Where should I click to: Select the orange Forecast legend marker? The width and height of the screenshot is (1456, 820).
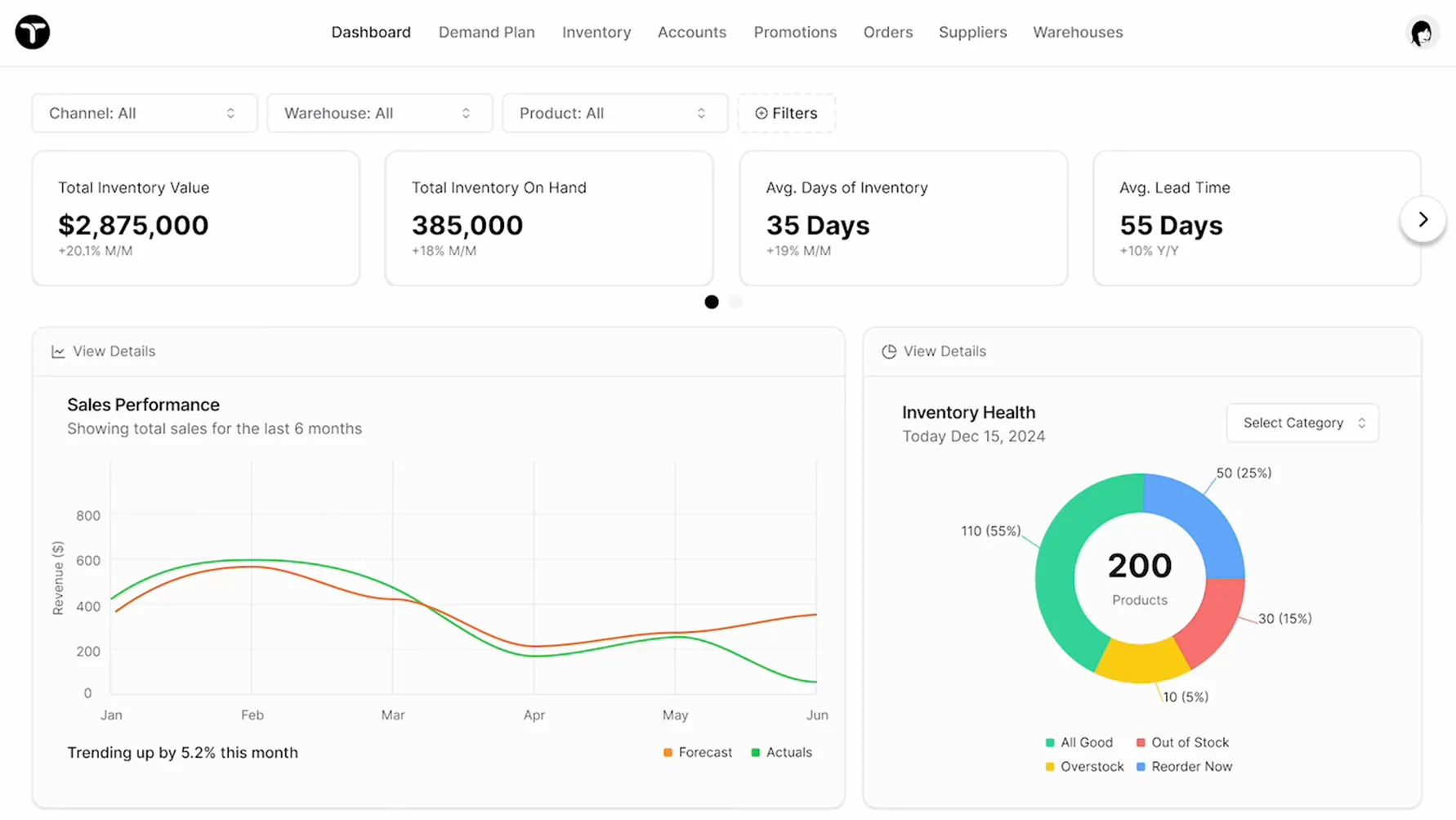pyautogui.click(x=667, y=751)
